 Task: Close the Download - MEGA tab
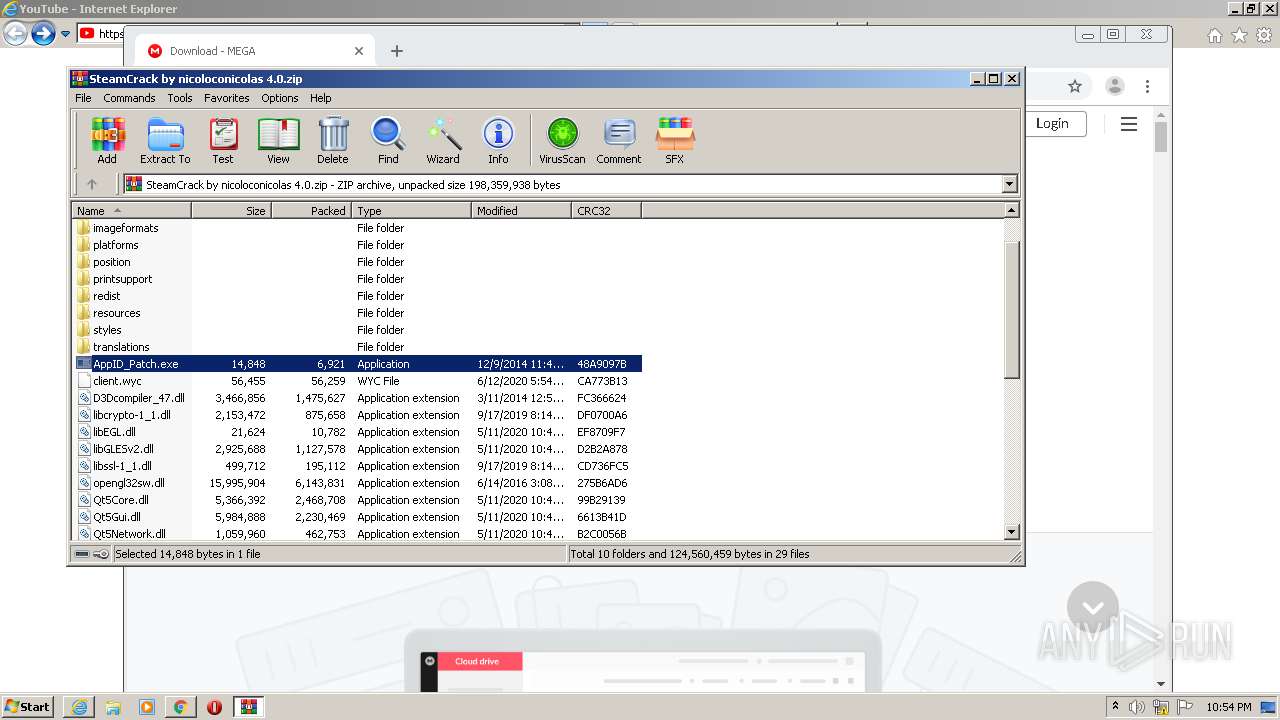pos(359,51)
